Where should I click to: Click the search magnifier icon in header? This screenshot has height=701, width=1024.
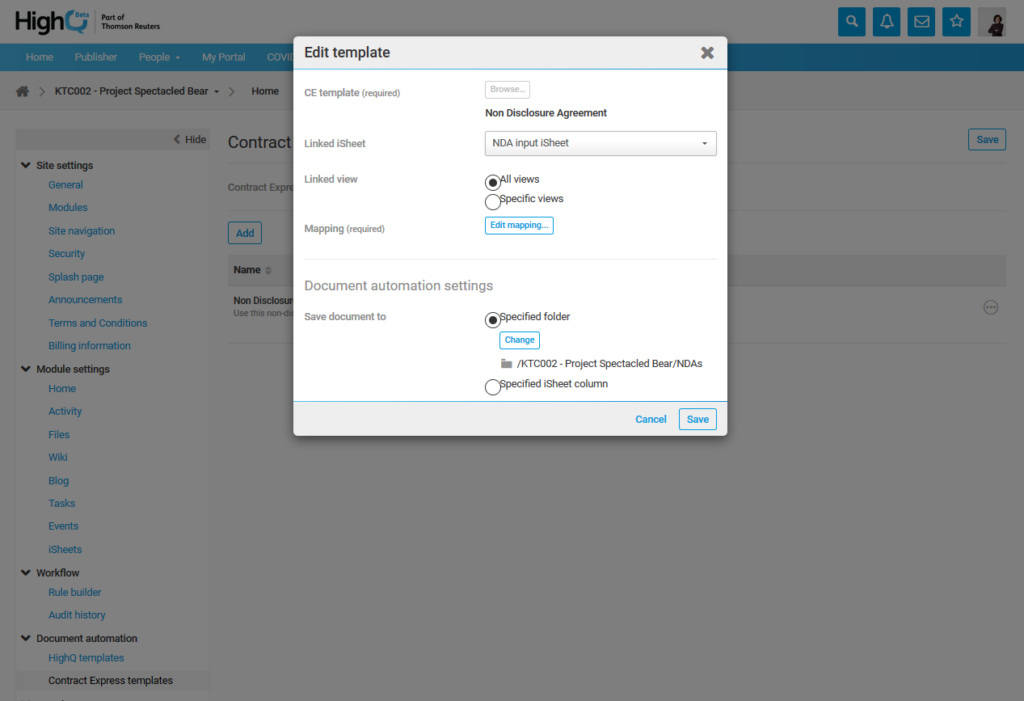[x=851, y=21]
